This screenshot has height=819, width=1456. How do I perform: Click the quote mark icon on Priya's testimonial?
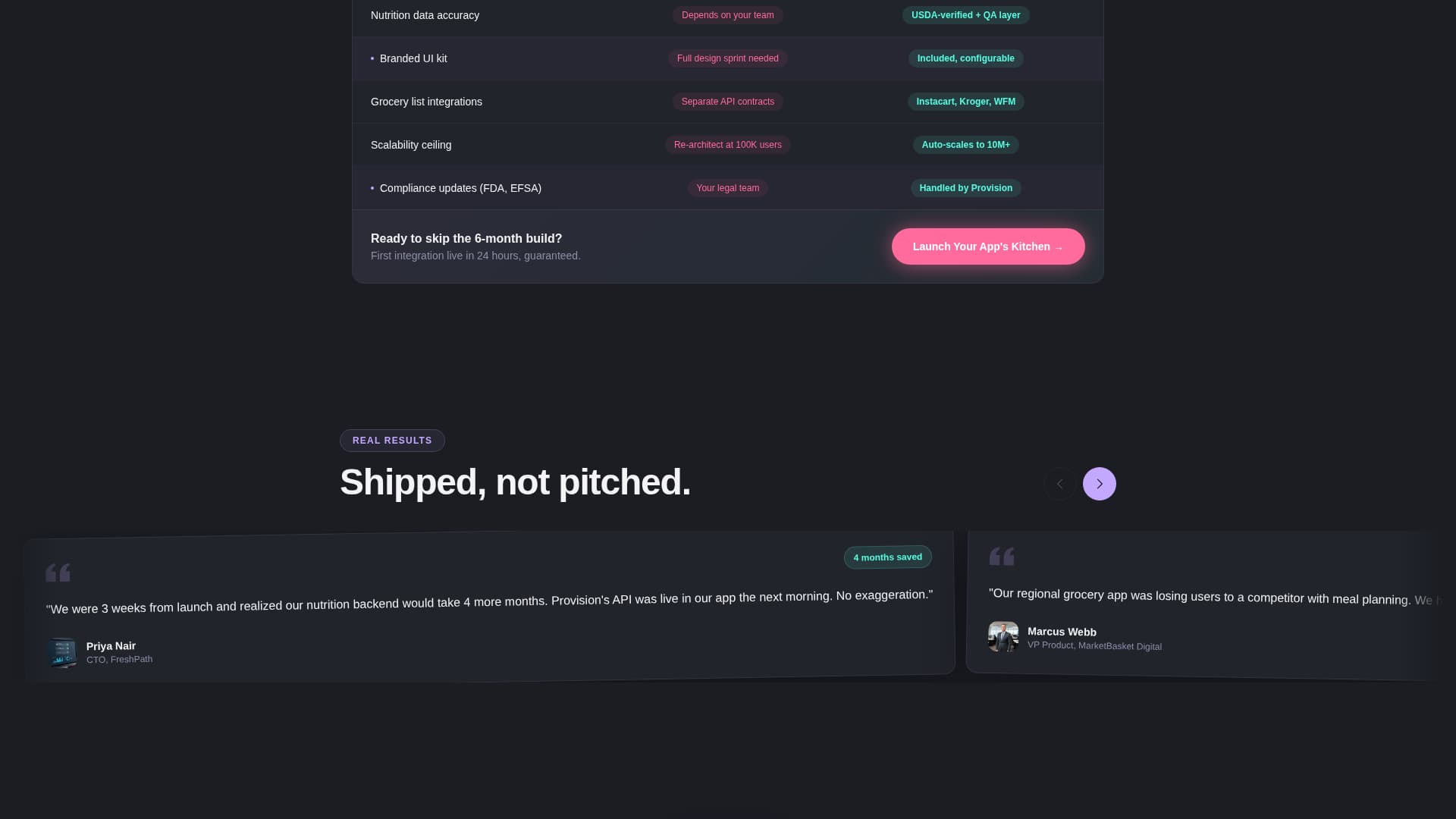point(58,573)
